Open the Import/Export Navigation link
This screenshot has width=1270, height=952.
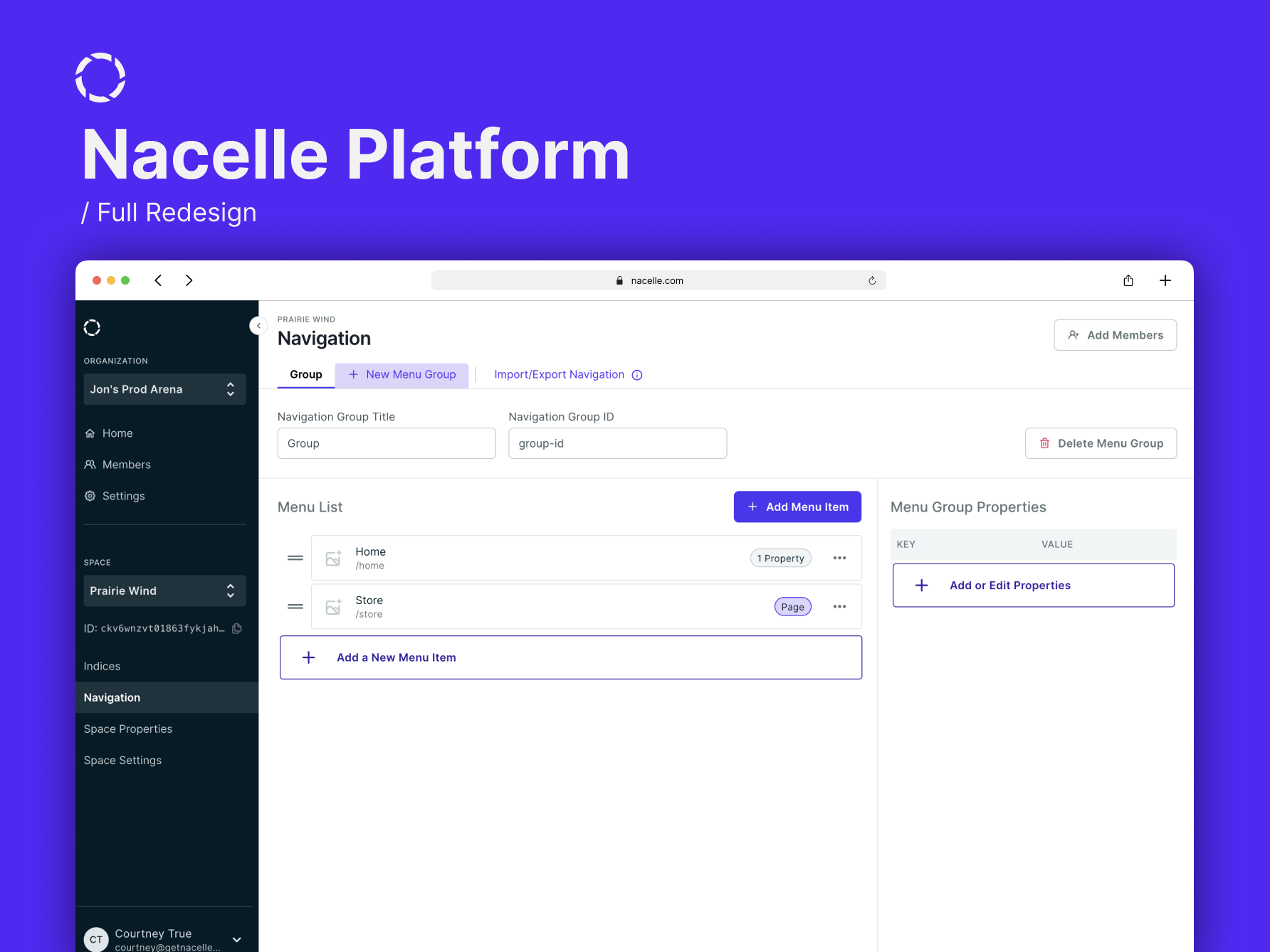click(x=559, y=375)
